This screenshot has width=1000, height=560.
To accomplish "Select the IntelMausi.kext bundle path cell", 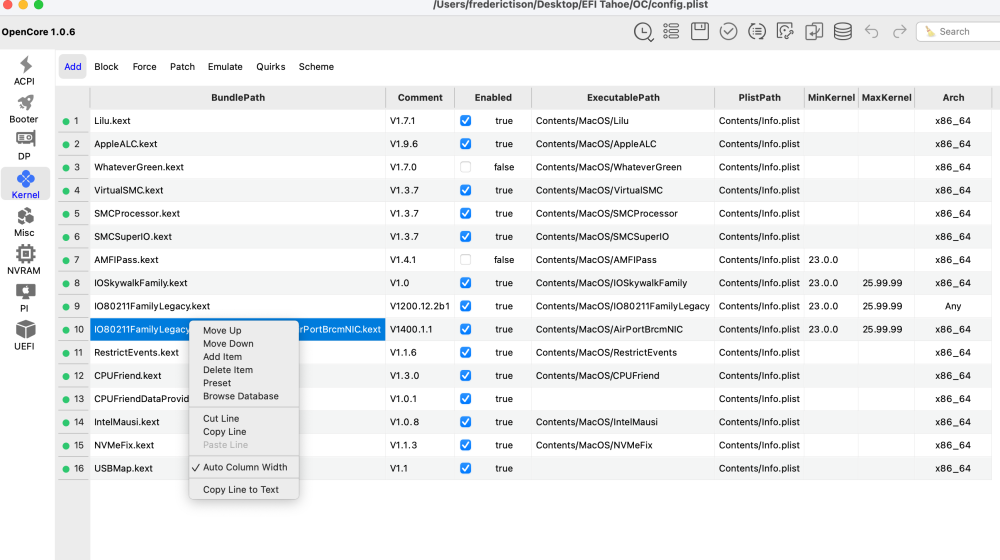I will 238,422.
